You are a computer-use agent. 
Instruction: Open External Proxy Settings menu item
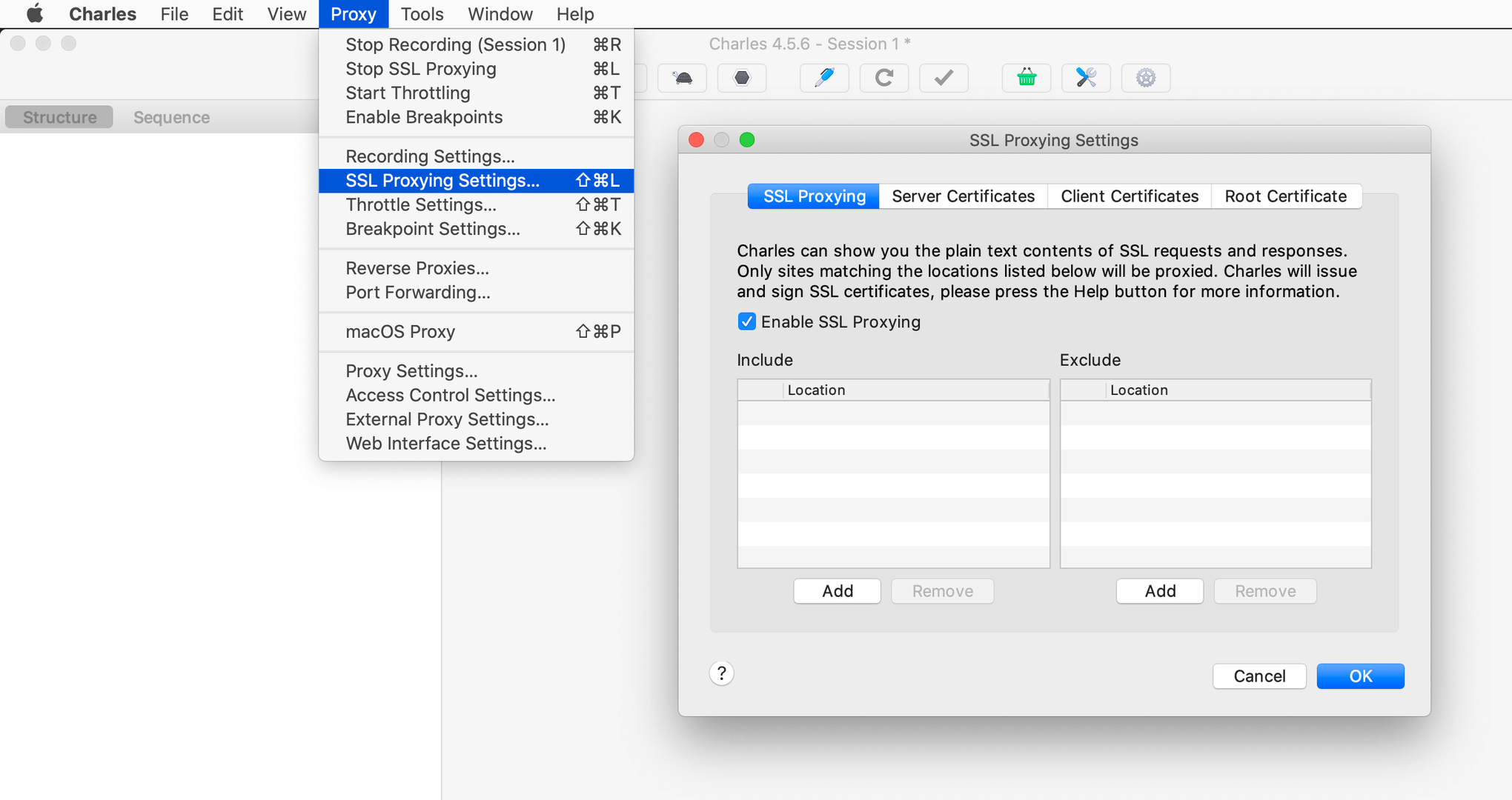(x=476, y=419)
